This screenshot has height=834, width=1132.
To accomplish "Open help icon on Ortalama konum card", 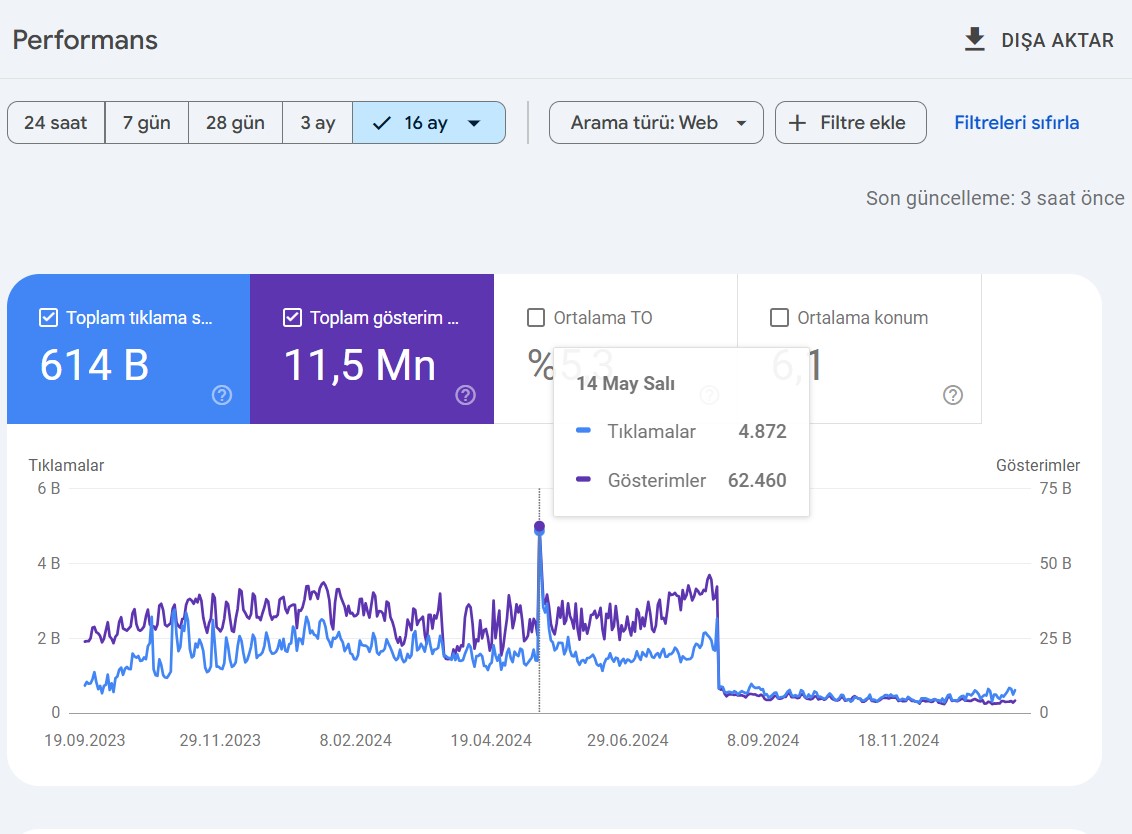I will (x=953, y=395).
